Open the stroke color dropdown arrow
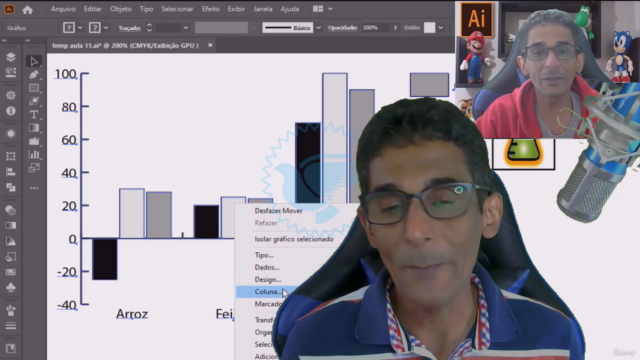640x360 pixels. click(106, 28)
